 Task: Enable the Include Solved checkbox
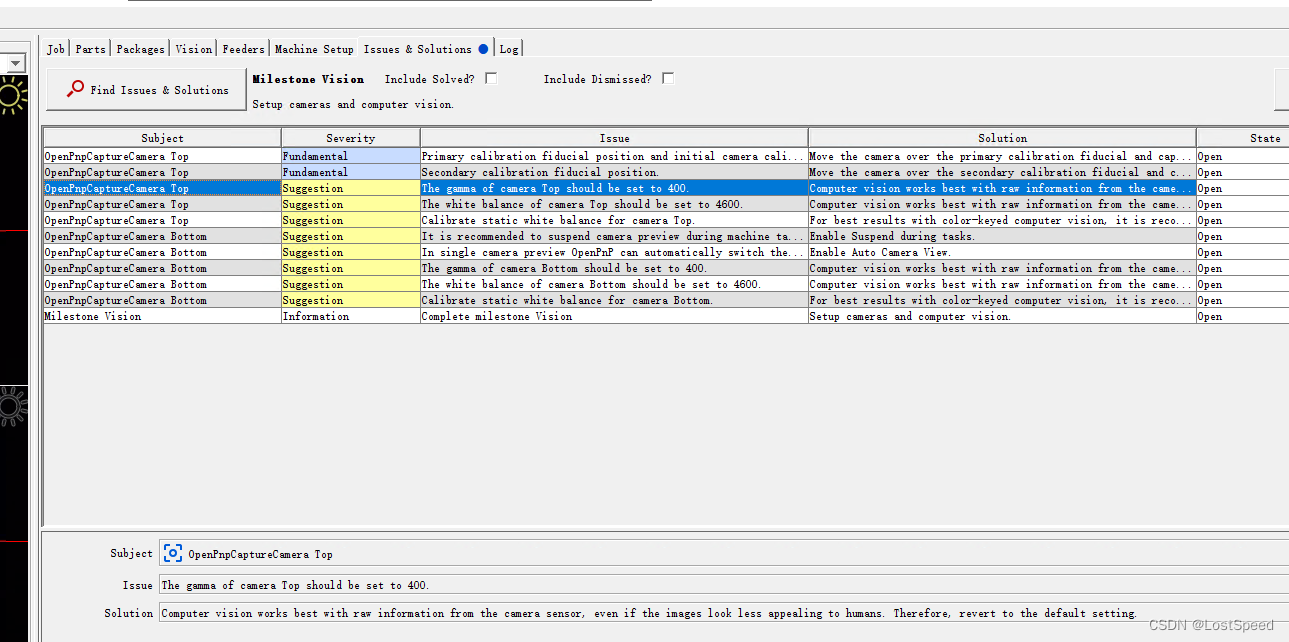coord(490,78)
